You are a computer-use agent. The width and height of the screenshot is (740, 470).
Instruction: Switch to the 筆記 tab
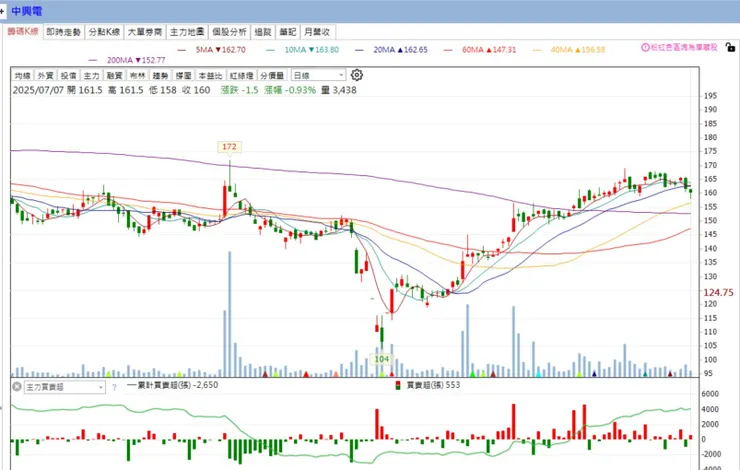click(x=287, y=32)
